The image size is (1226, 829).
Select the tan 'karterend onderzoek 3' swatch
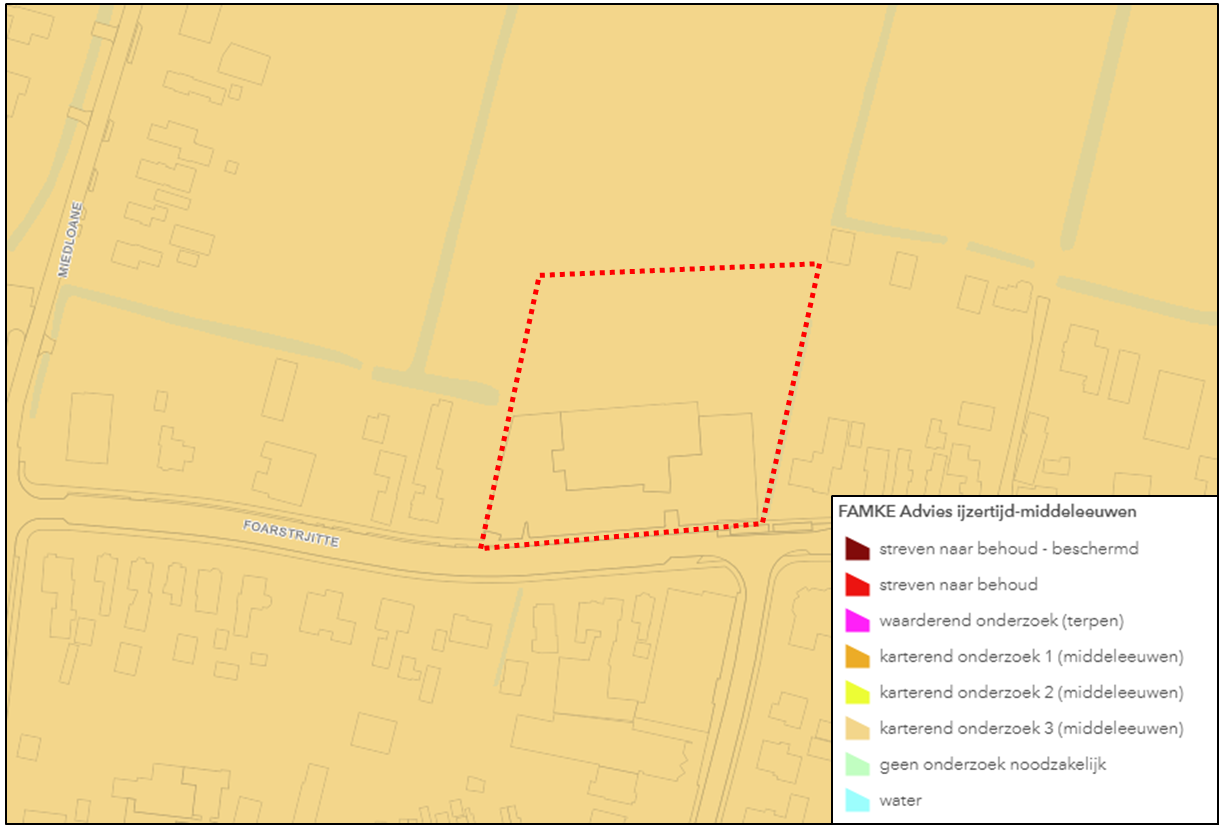pyautogui.click(x=858, y=729)
